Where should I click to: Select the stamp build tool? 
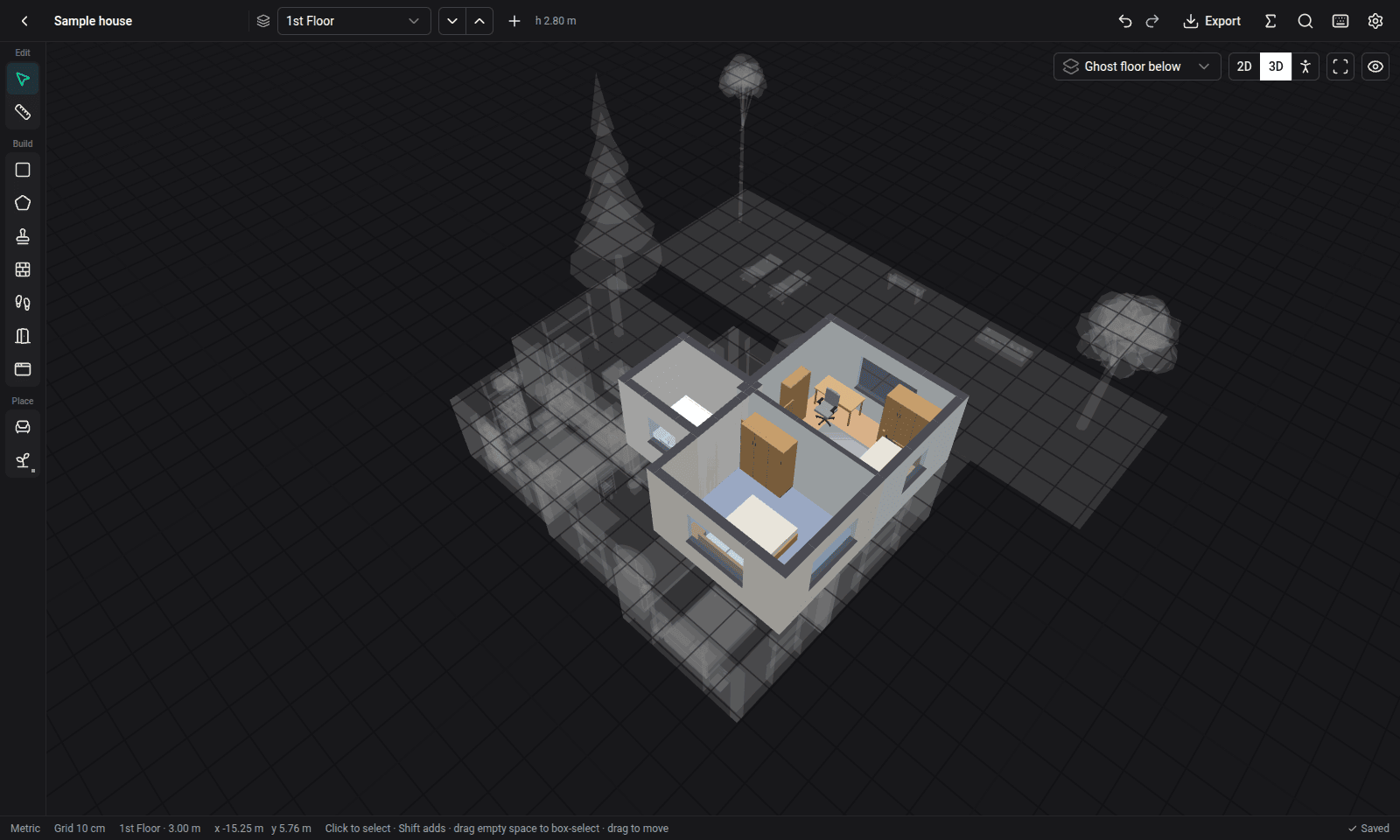click(x=23, y=237)
